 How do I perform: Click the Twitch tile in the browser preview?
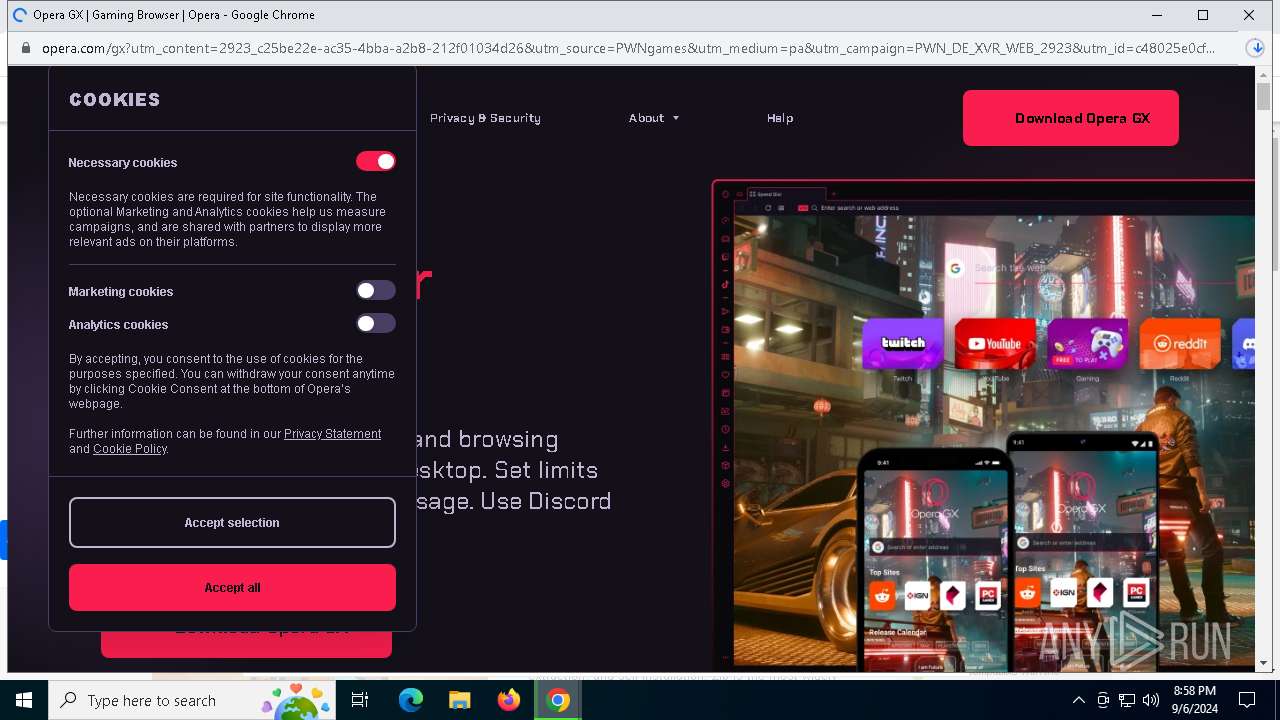click(903, 344)
